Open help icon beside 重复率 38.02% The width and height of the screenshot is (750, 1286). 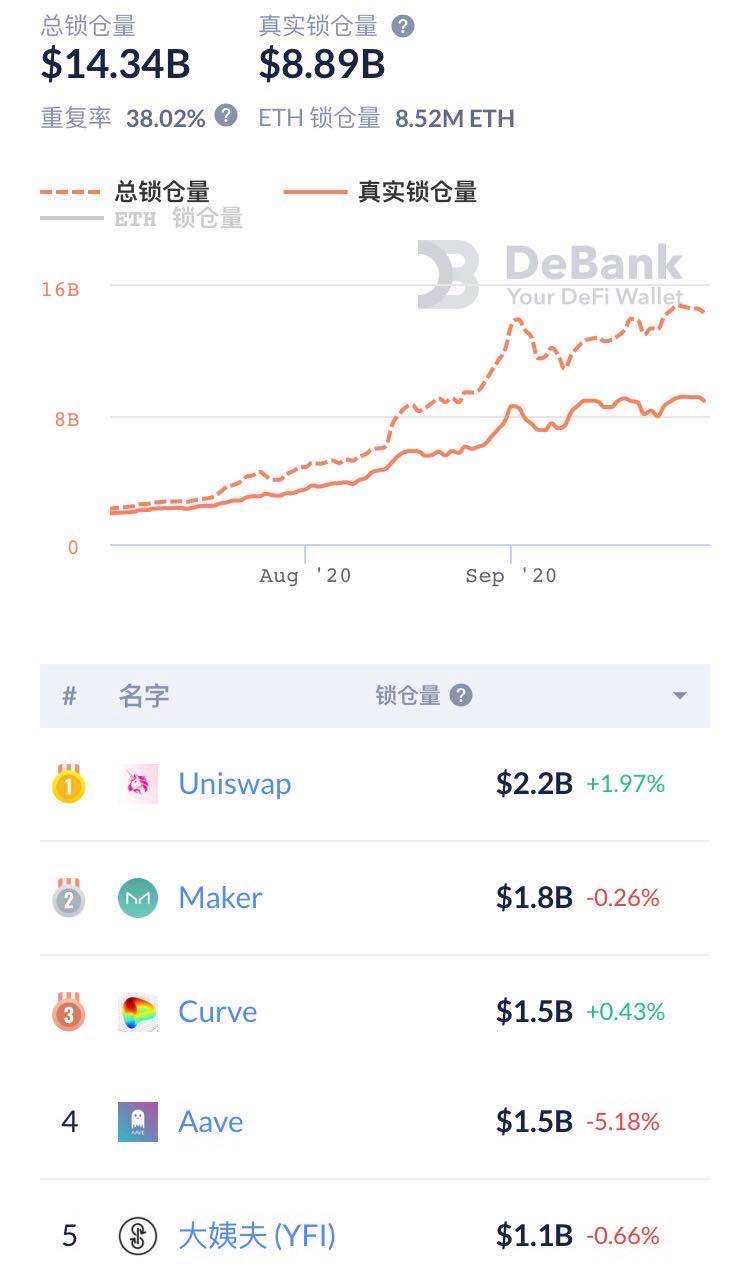click(x=227, y=116)
